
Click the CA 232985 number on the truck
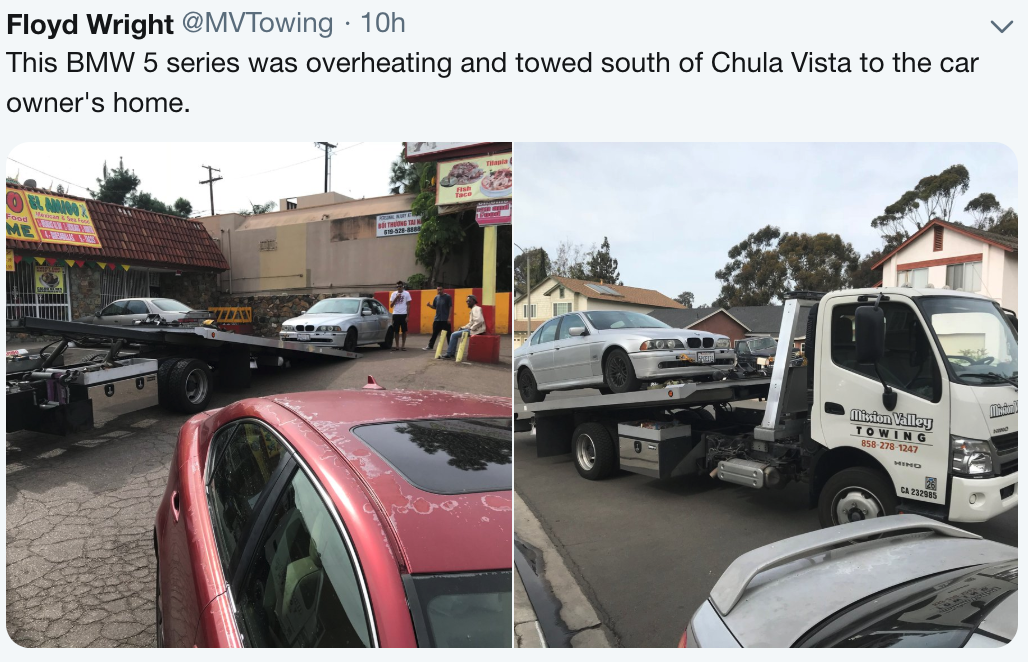(x=919, y=493)
